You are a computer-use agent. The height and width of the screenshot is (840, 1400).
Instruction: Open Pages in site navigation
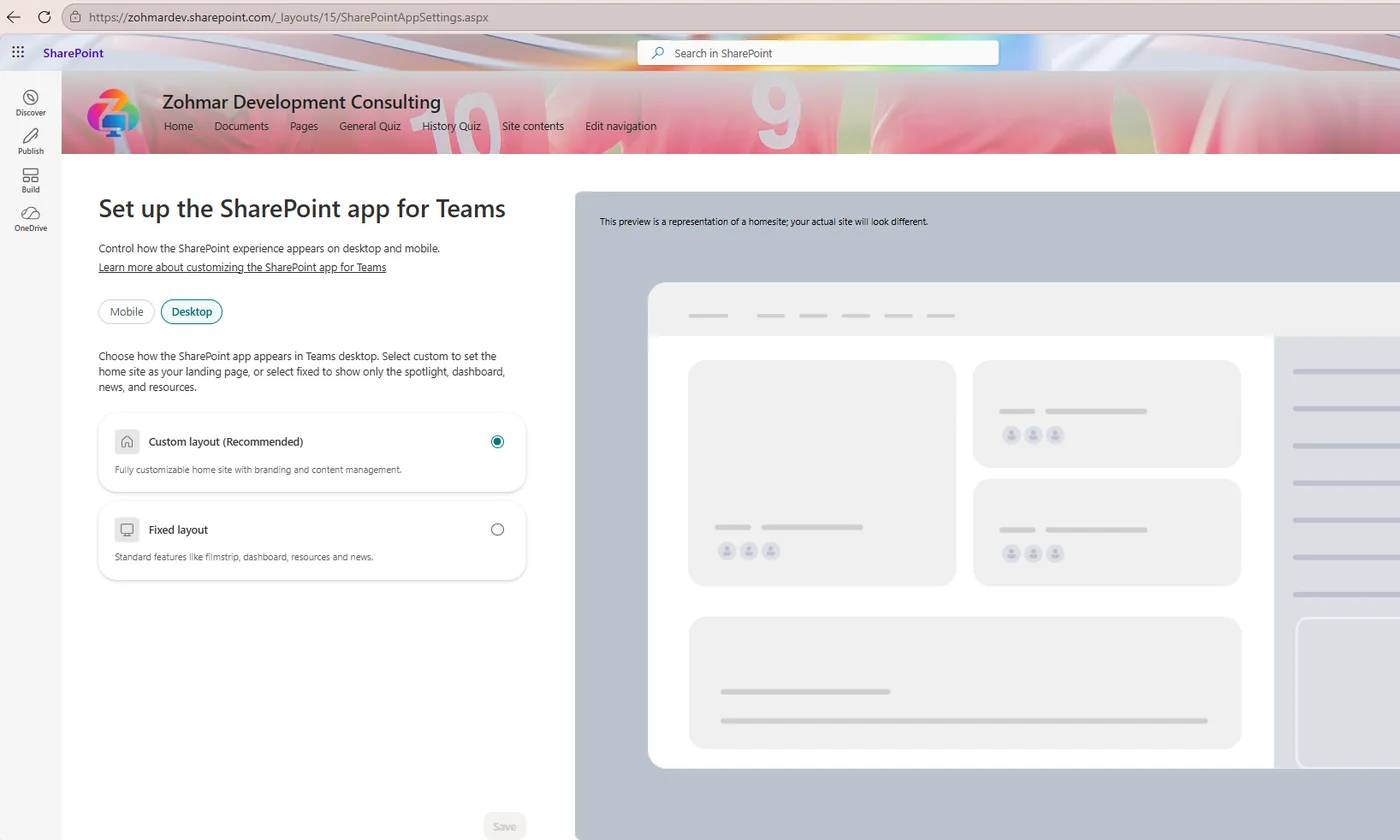click(x=304, y=126)
